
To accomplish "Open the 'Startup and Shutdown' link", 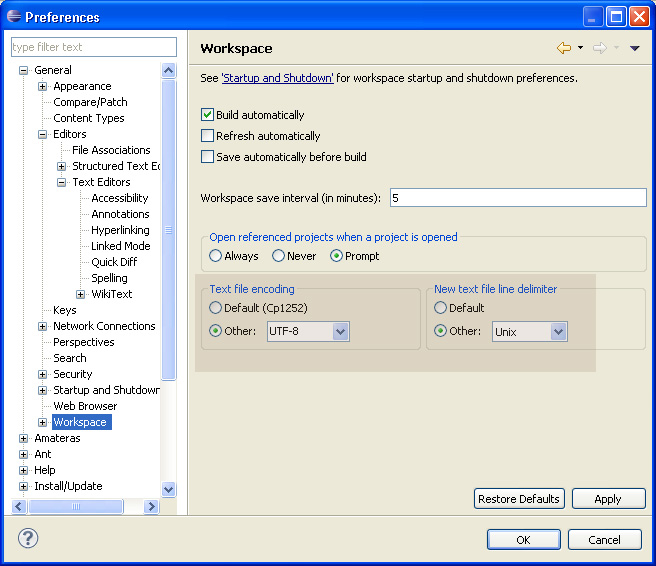I will 278,78.
